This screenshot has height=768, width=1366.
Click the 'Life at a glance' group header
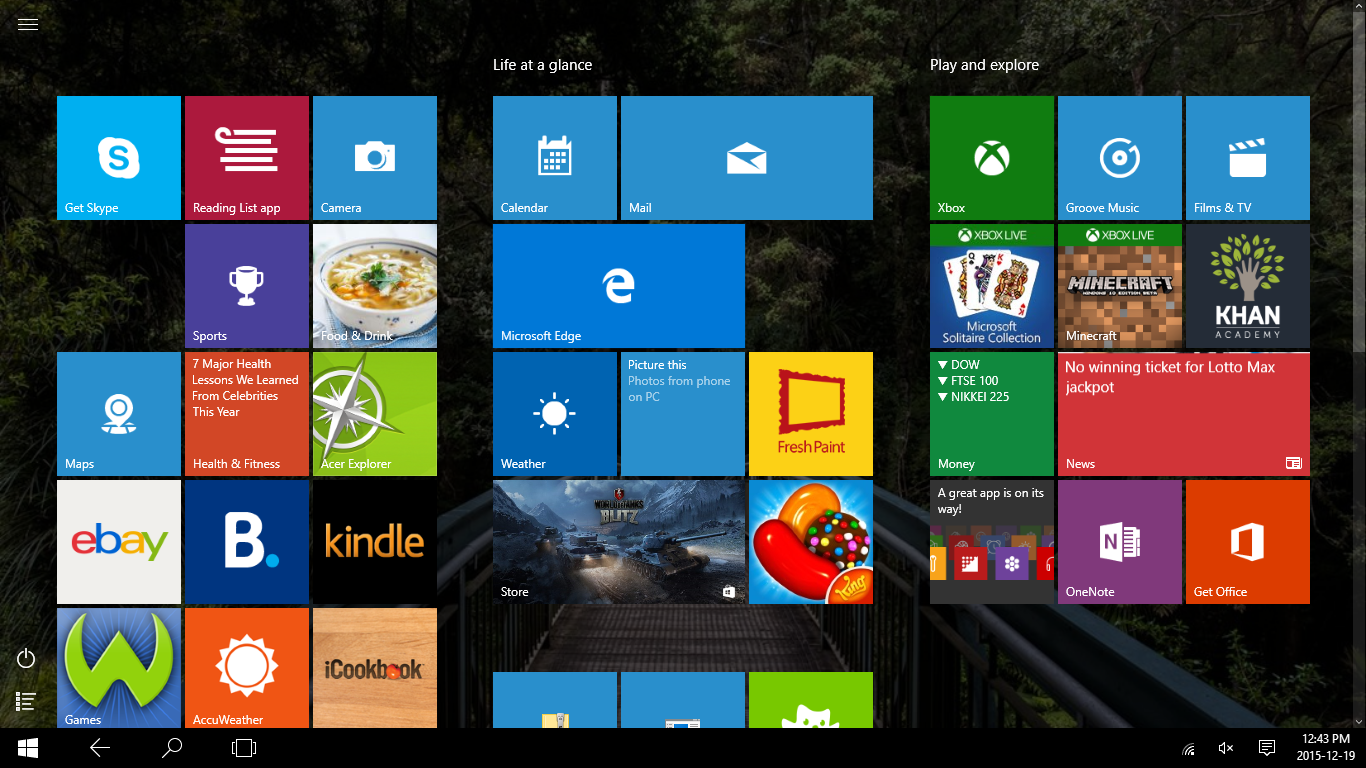543,65
